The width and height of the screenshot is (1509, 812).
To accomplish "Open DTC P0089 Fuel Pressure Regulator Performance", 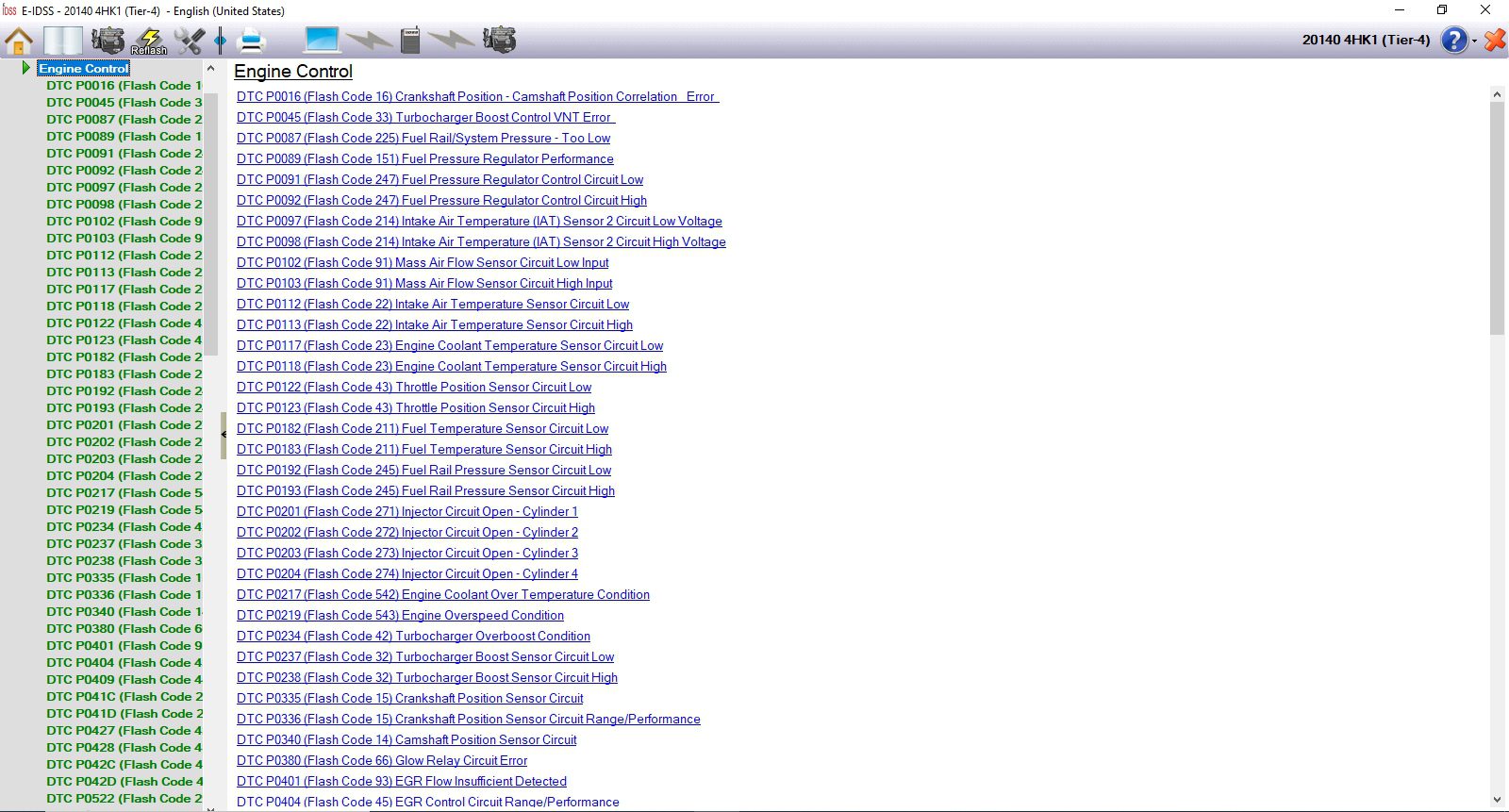I will tap(425, 158).
